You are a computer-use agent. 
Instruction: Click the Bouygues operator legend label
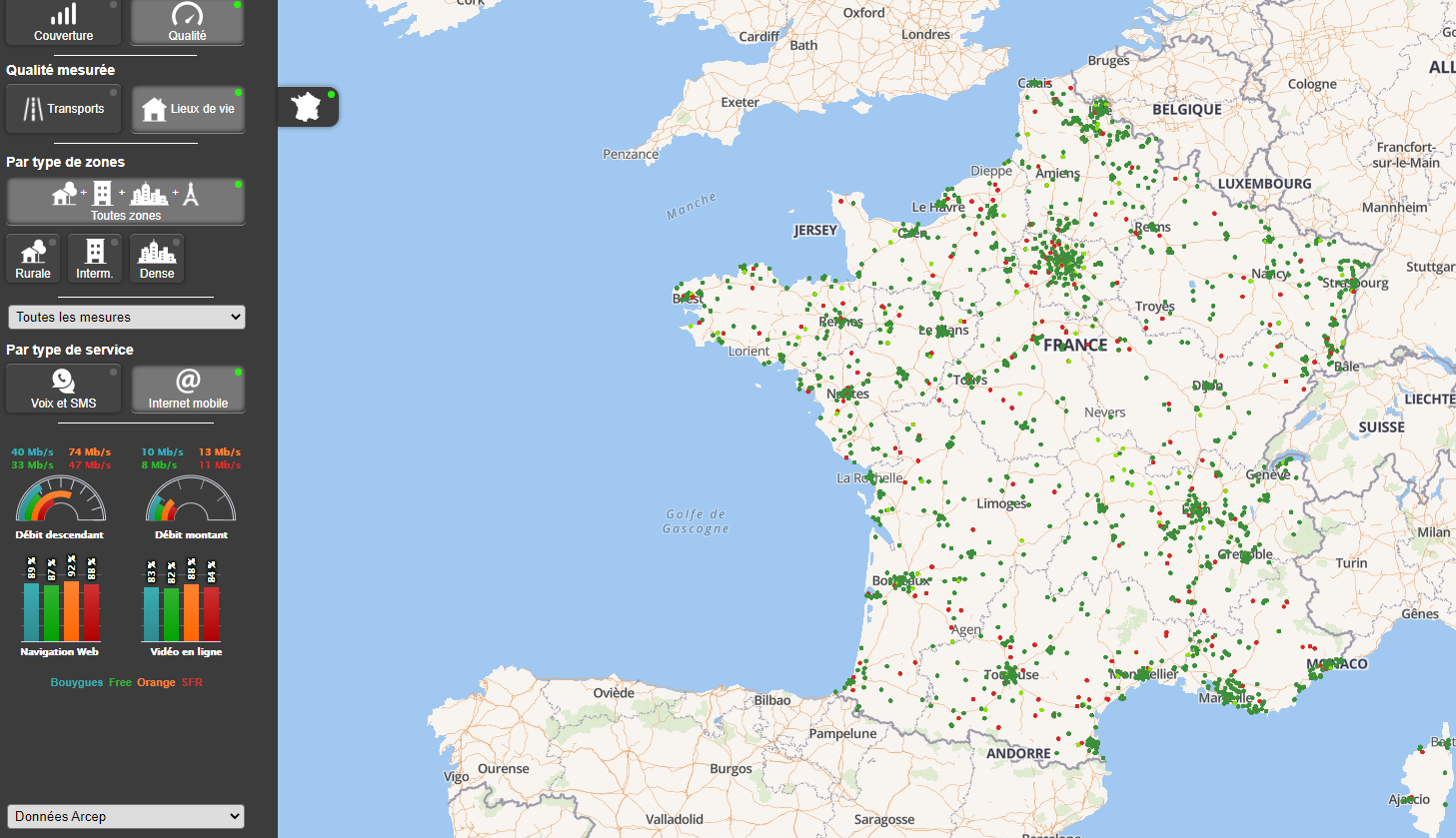[77, 682]
